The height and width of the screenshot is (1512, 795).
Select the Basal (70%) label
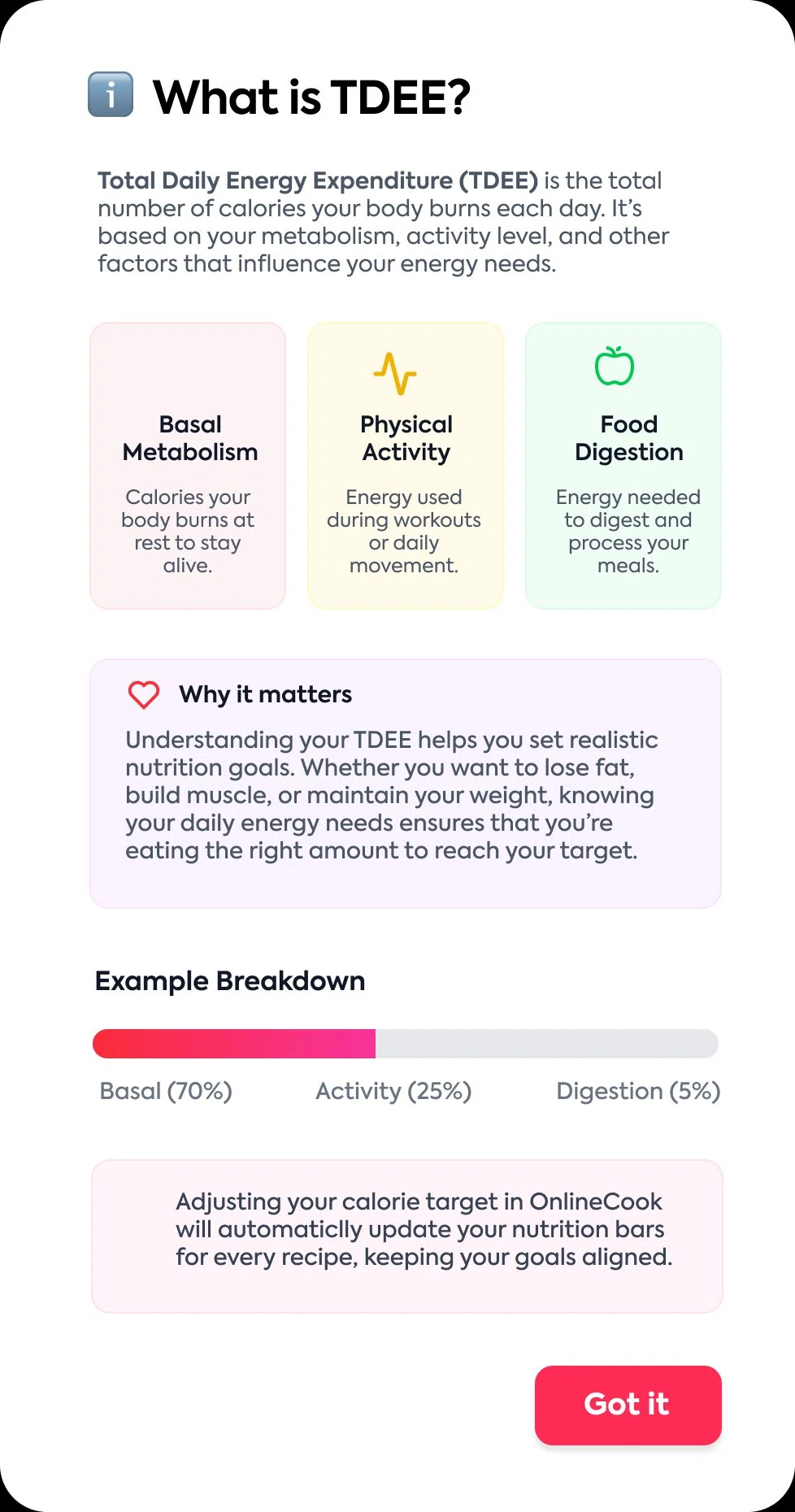point(166,1091)
